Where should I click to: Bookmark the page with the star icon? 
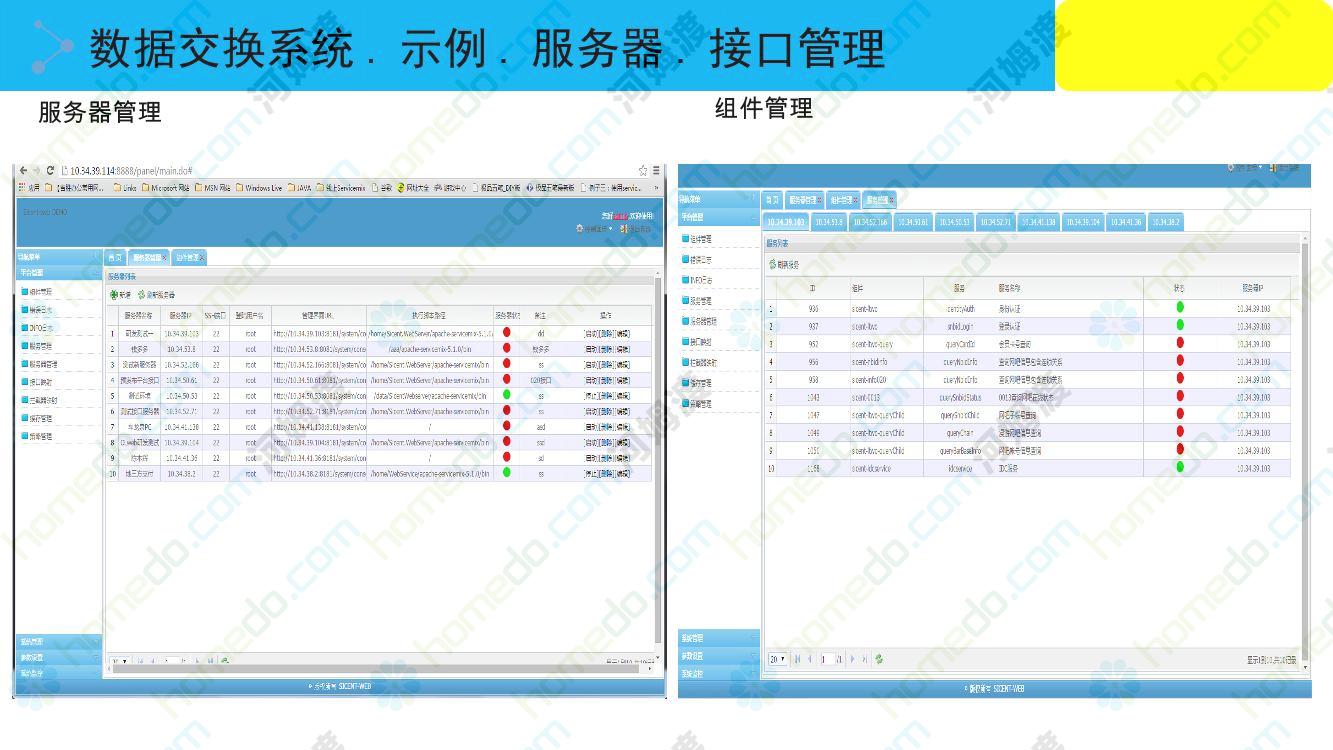point(643,171)
